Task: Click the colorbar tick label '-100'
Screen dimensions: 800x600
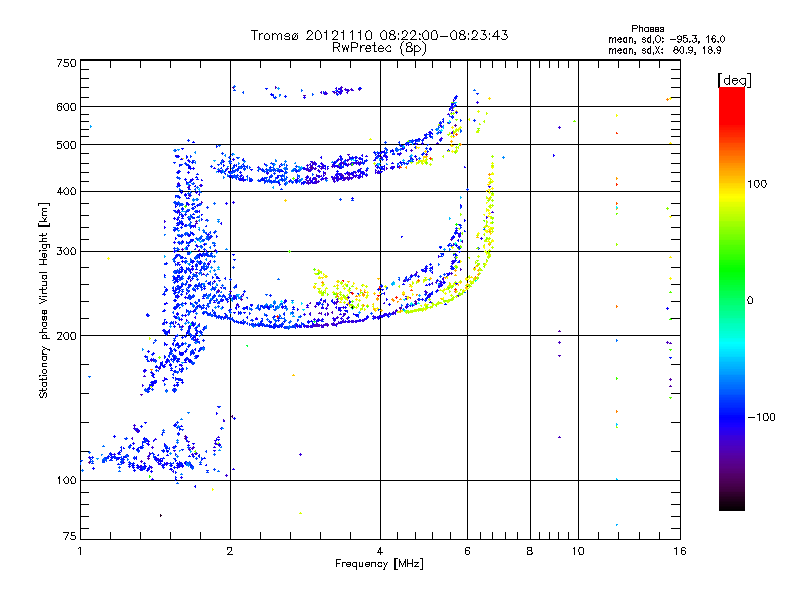Action: click(x=762, y=417)
